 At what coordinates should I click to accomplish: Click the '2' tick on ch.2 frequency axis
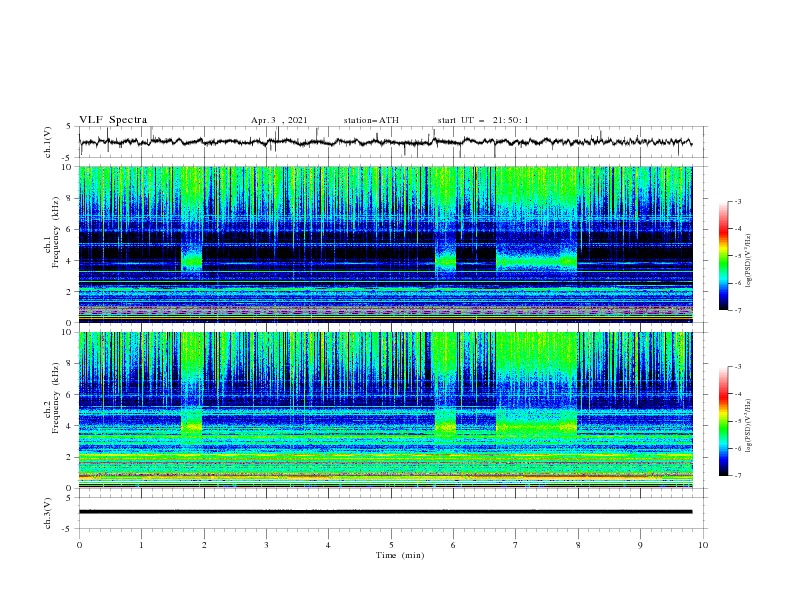(70, 457)
